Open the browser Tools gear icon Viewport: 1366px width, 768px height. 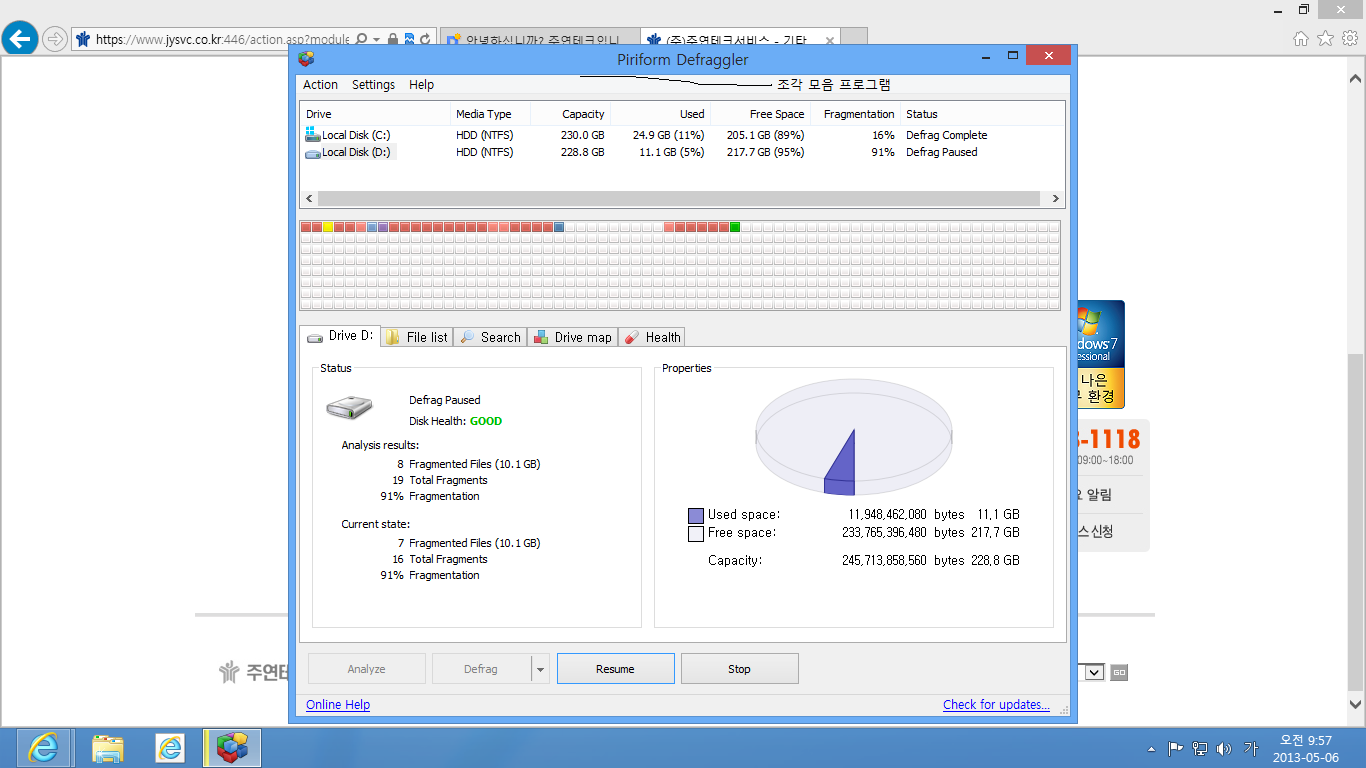click(1350, 39)
